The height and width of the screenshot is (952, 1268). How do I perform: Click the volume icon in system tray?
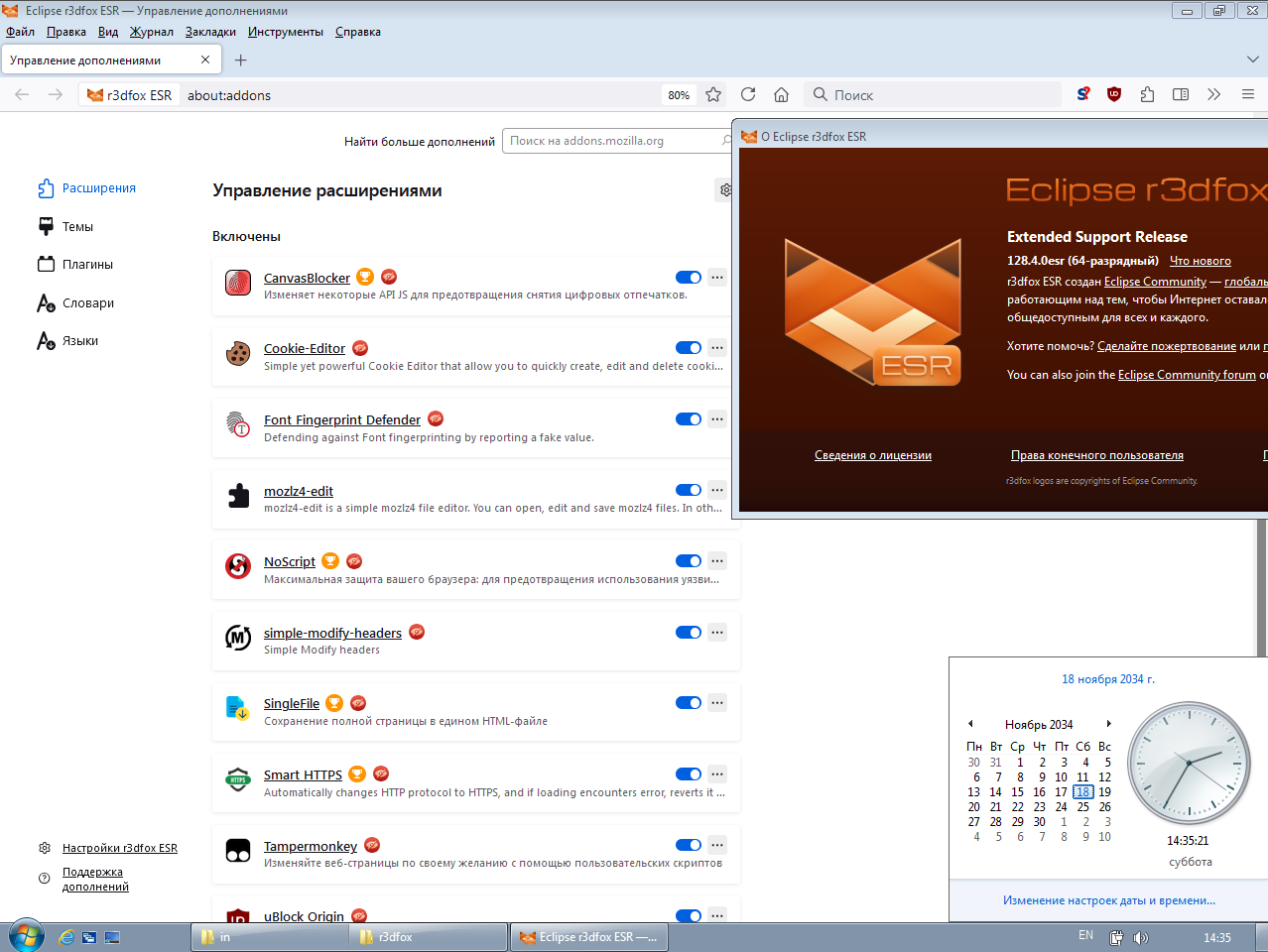tap(1141, 937)
